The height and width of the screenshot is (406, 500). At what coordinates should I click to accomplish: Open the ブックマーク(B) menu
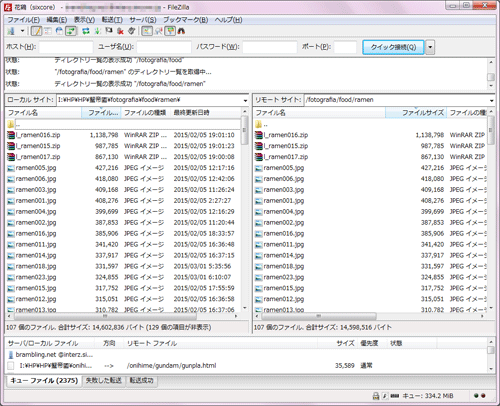[x=186, y=20]
